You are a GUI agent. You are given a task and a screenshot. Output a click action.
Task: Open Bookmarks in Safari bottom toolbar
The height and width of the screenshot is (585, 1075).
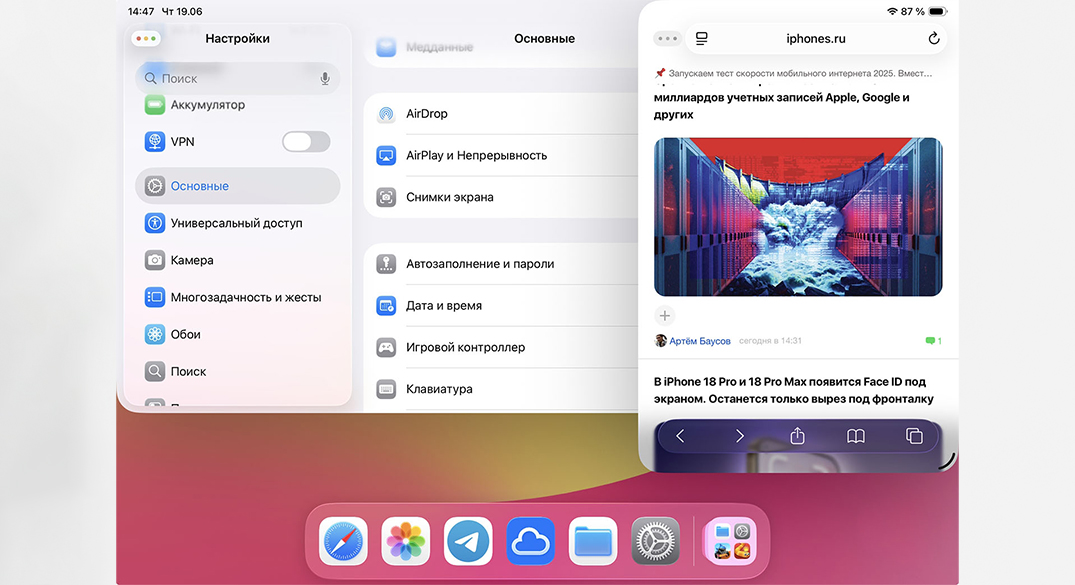click(856, 436)
